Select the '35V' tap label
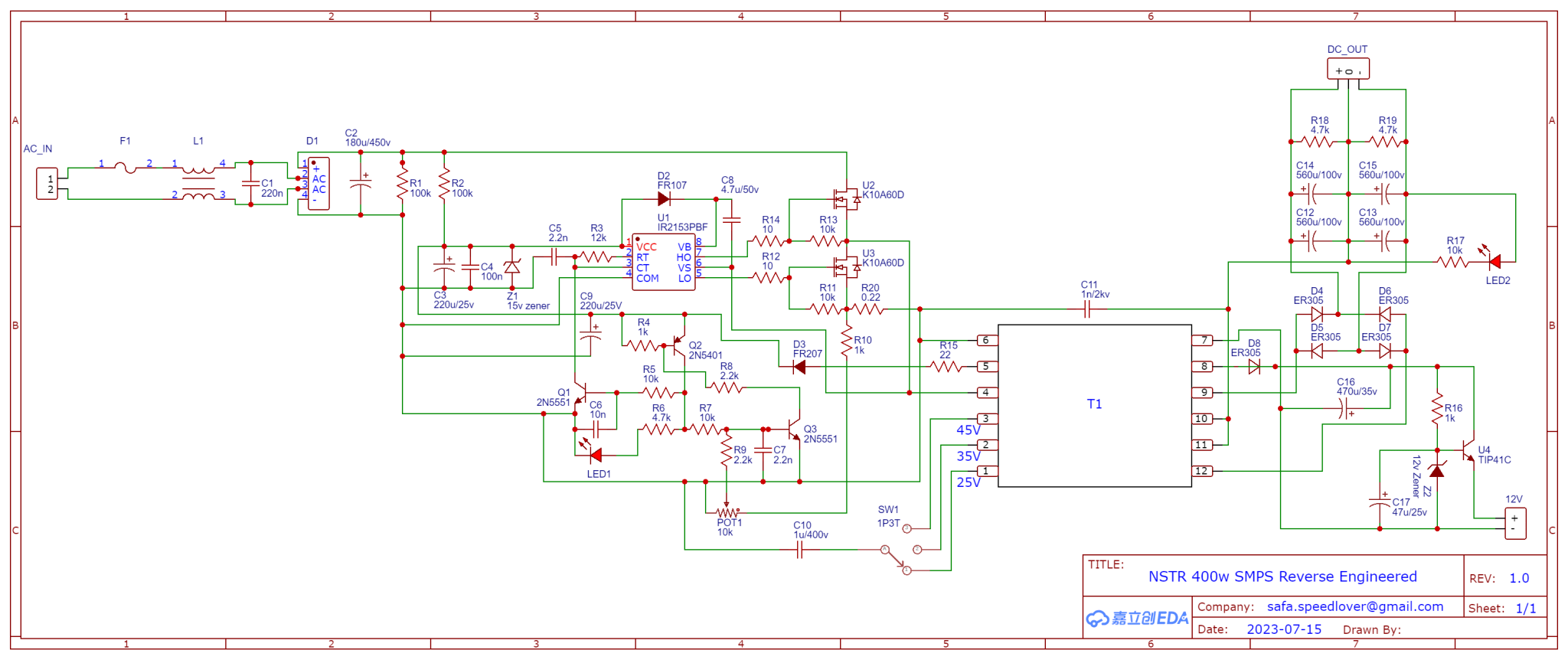 point(969,456)
